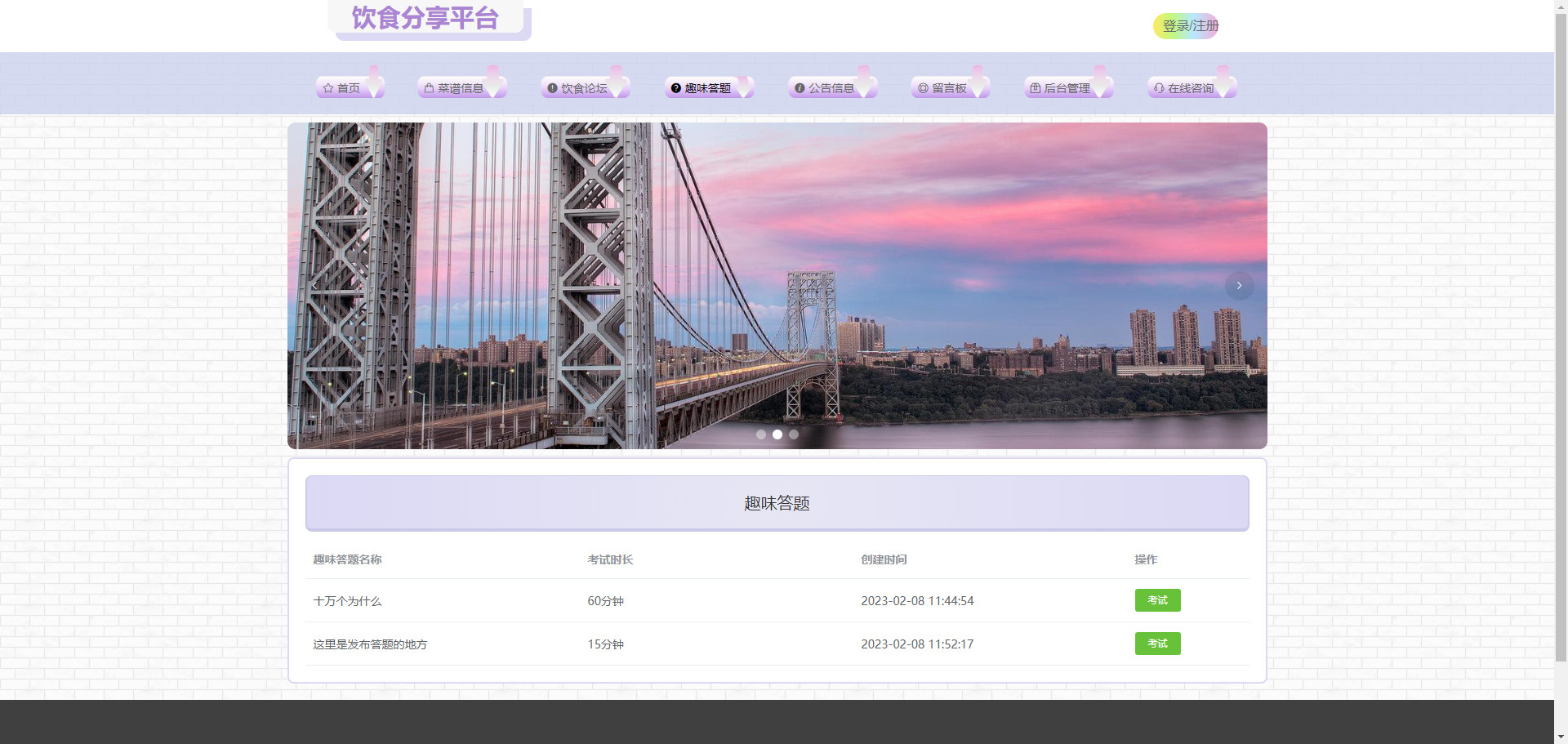
Task: Open the 菜谱信息 menu item
Action: (x=461, y=88)
